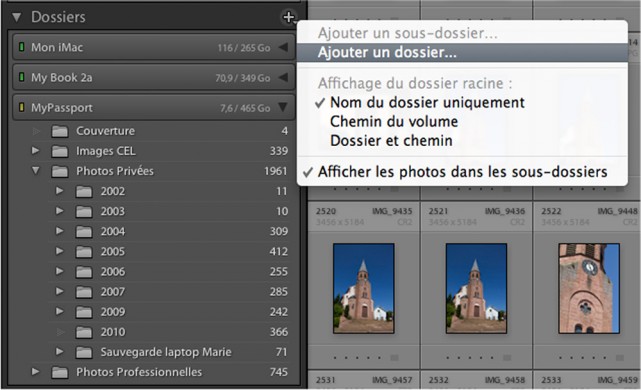Select Dossier et chemin menu entry
The image size is (641, 390).
pos(391,141)
